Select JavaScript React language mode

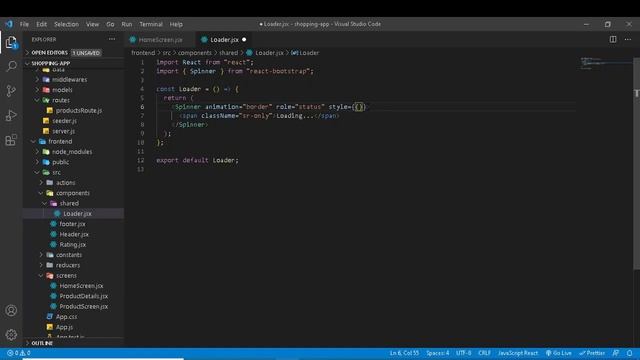[x=518, y=353]
